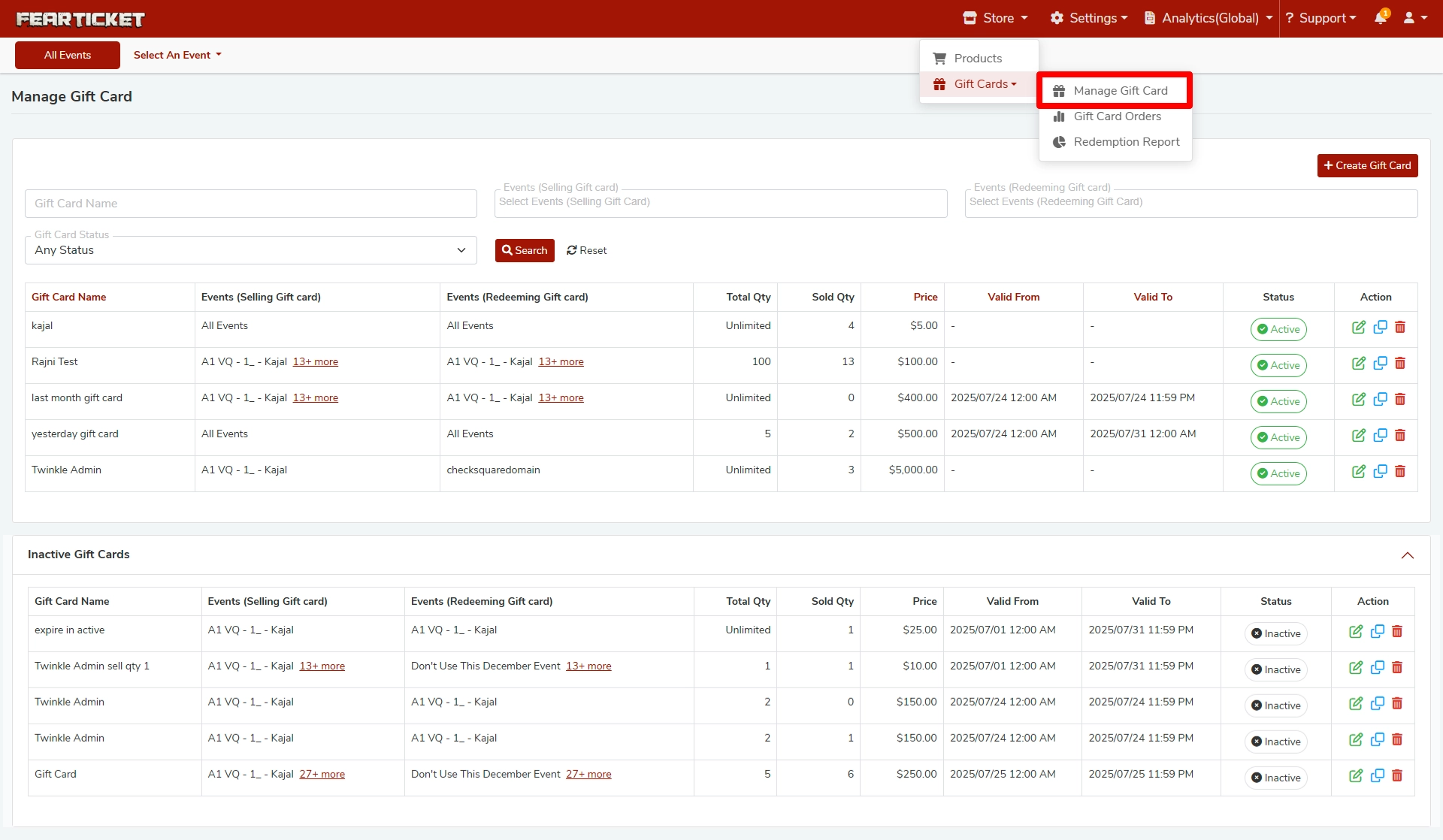The width and height of the screenshot is (1443, 840).
Task: Toggle Inactive status of expire in active card
Action: coord(1275,633)
